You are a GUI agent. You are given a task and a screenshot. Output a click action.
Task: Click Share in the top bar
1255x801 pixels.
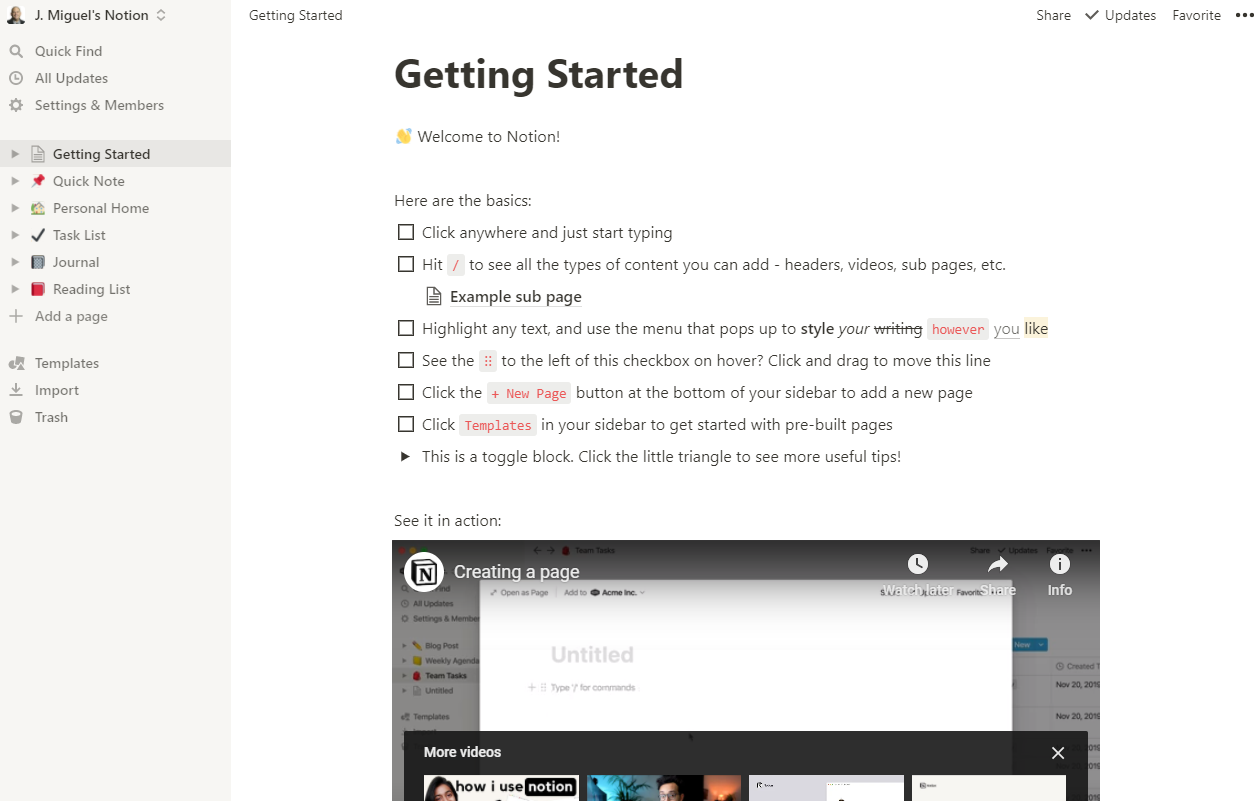(1053, 15)
